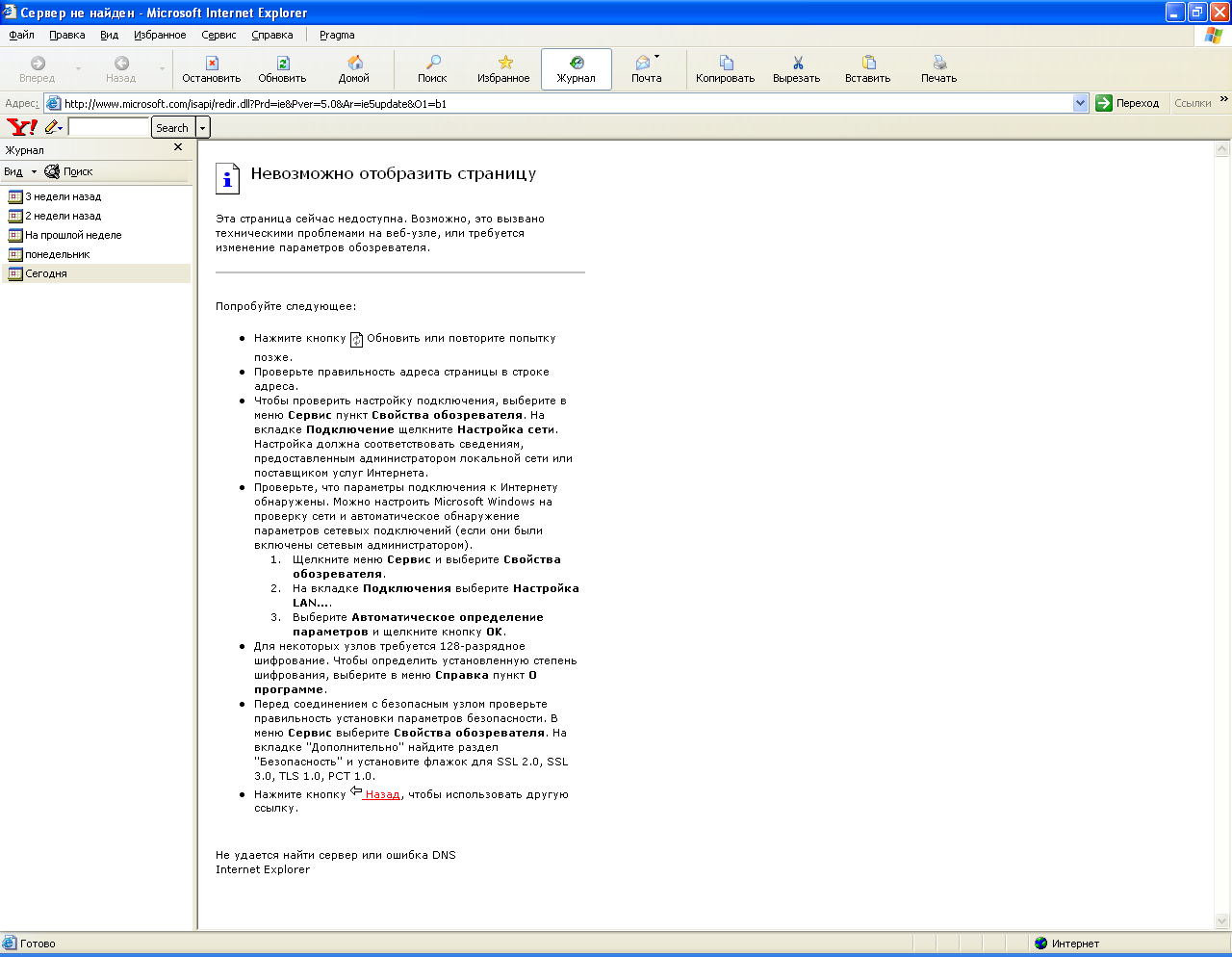Open the Файл menu

click(x=22, y=35)
